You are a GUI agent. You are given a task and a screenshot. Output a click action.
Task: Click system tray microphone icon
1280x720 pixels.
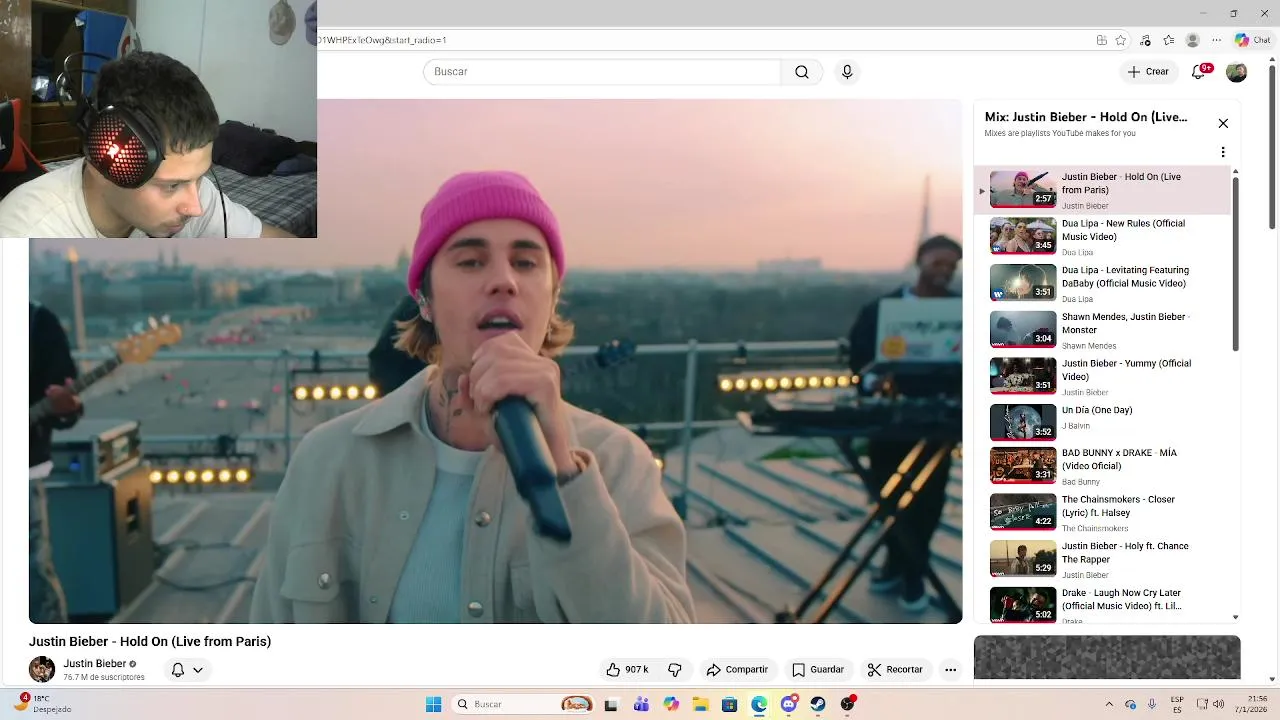pyautogui.click(x=1152, y=704)
